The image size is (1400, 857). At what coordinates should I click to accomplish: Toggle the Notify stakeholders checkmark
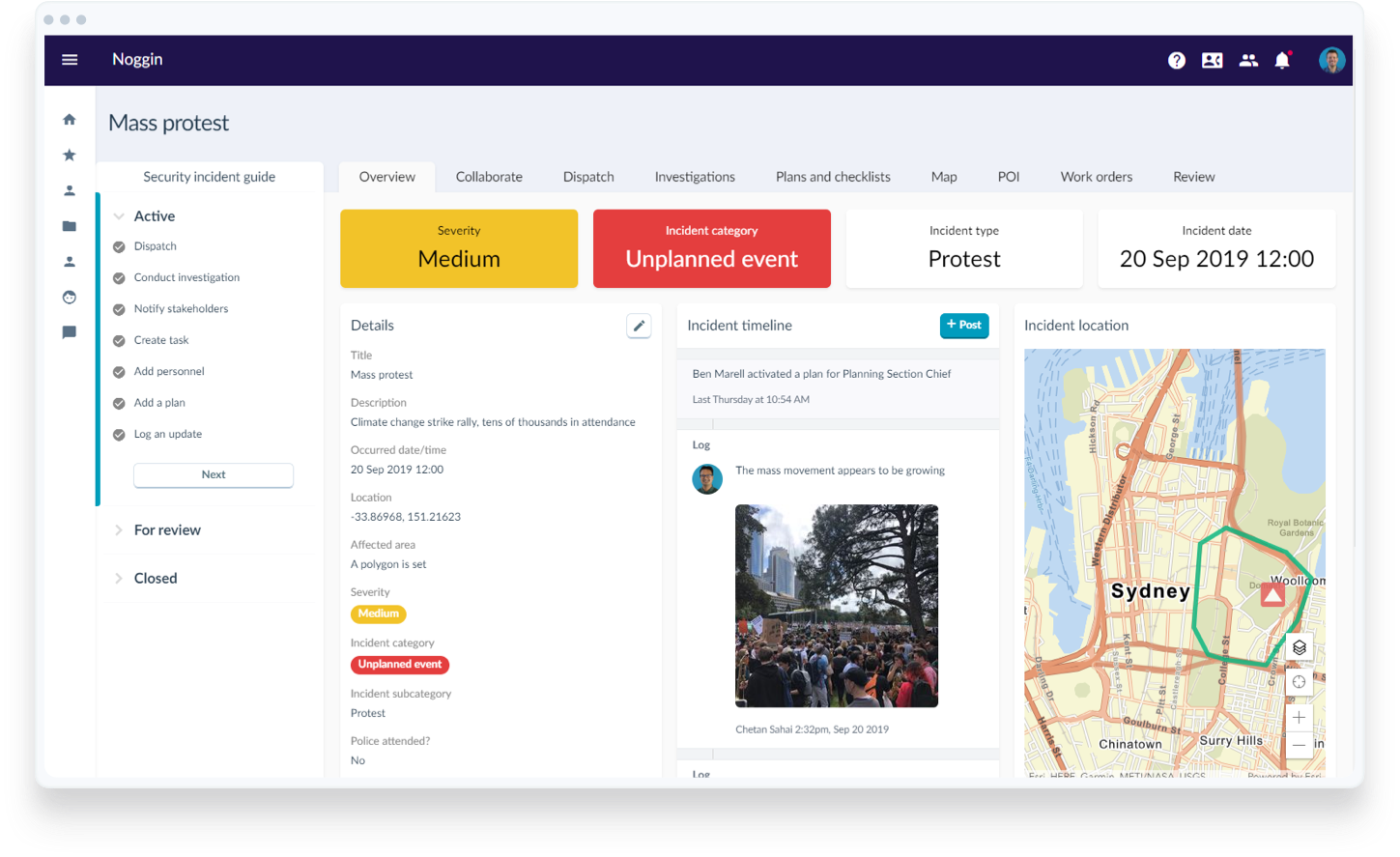pos(118,308)
